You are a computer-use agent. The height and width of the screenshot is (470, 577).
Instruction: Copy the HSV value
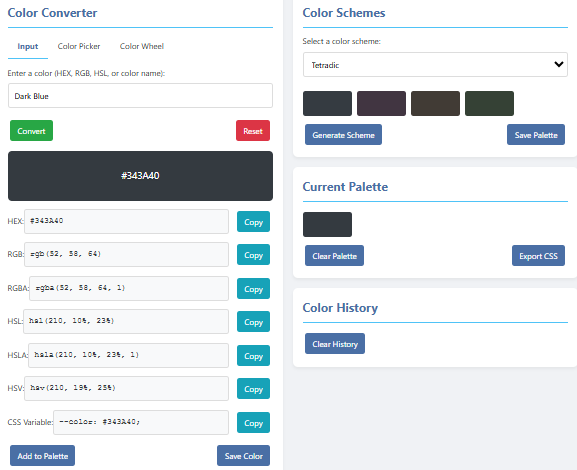[x=253, y=389]
